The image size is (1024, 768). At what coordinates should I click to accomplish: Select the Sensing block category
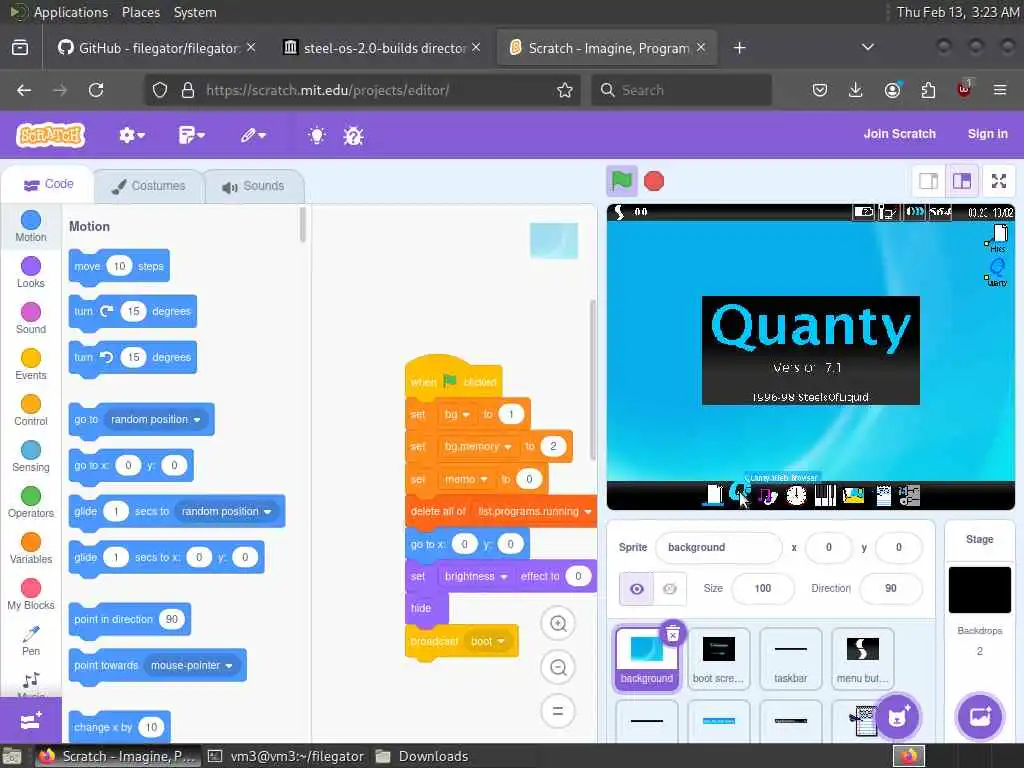point(31,456)
